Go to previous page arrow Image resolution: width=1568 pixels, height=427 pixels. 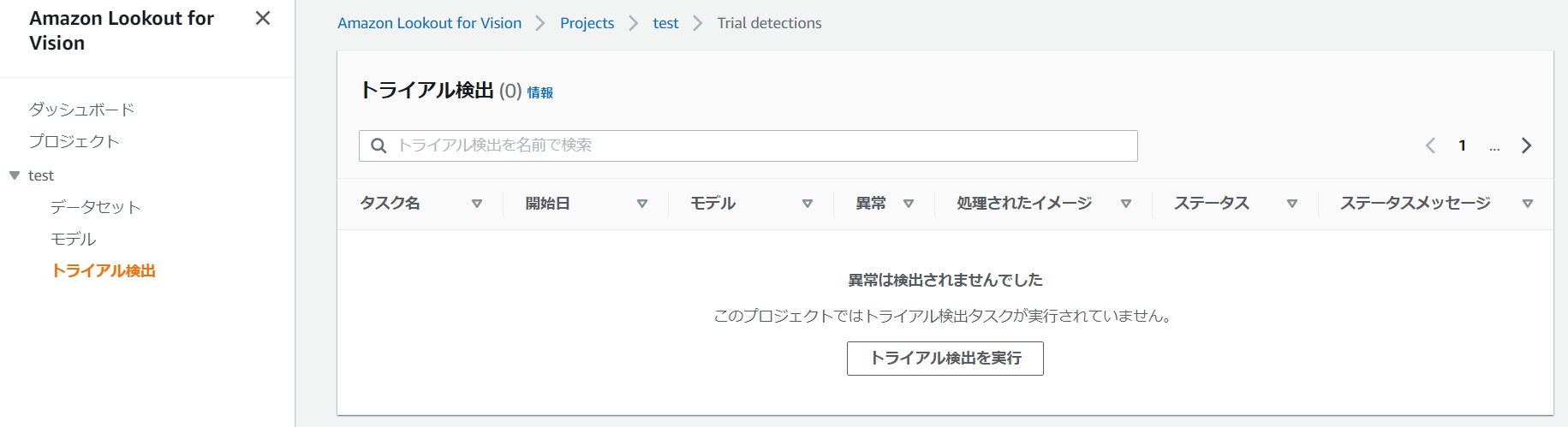(1430, 145)
